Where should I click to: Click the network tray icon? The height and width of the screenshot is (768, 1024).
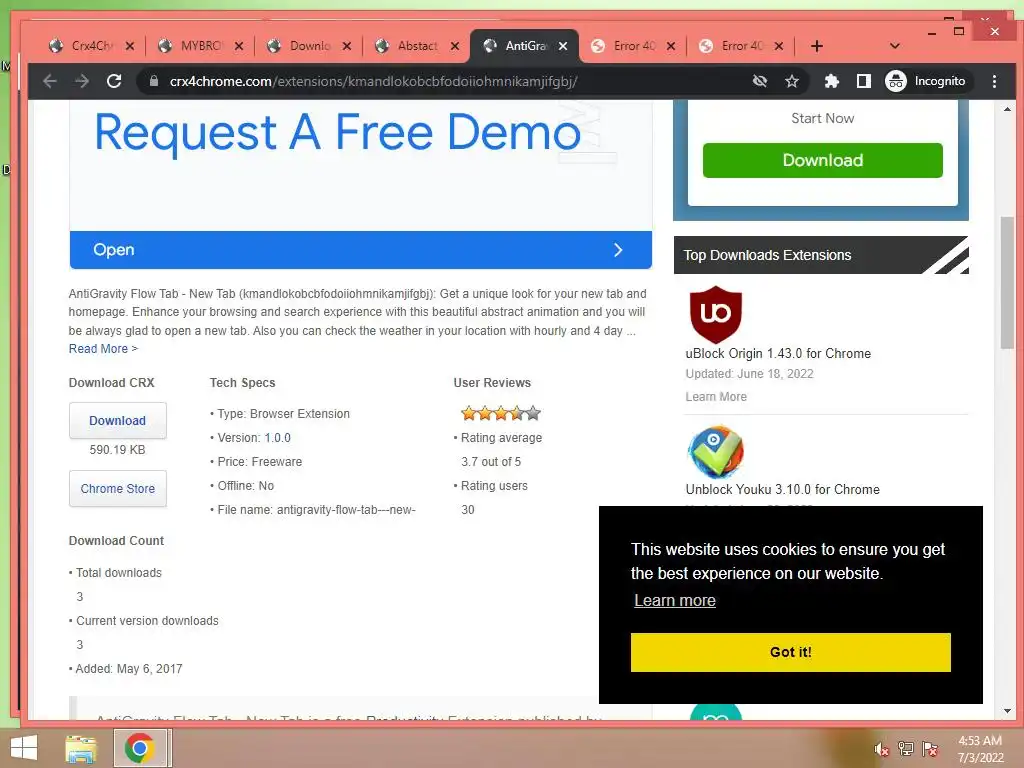pyautogui.click(x=906, y=749)
